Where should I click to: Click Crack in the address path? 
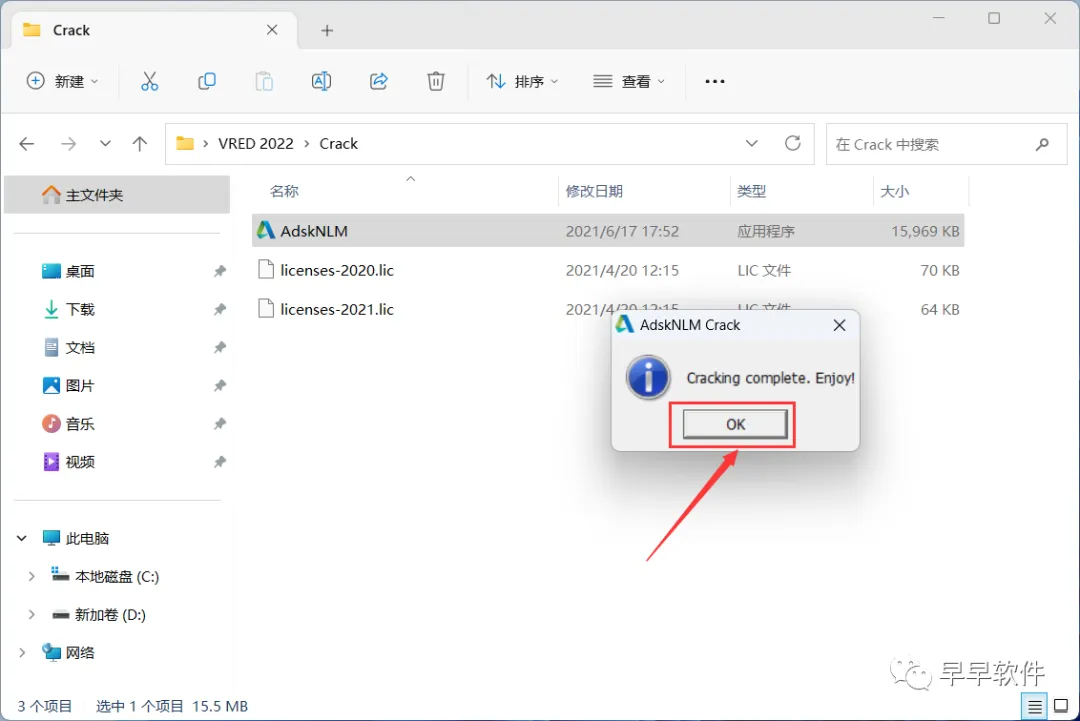point(338,144)
